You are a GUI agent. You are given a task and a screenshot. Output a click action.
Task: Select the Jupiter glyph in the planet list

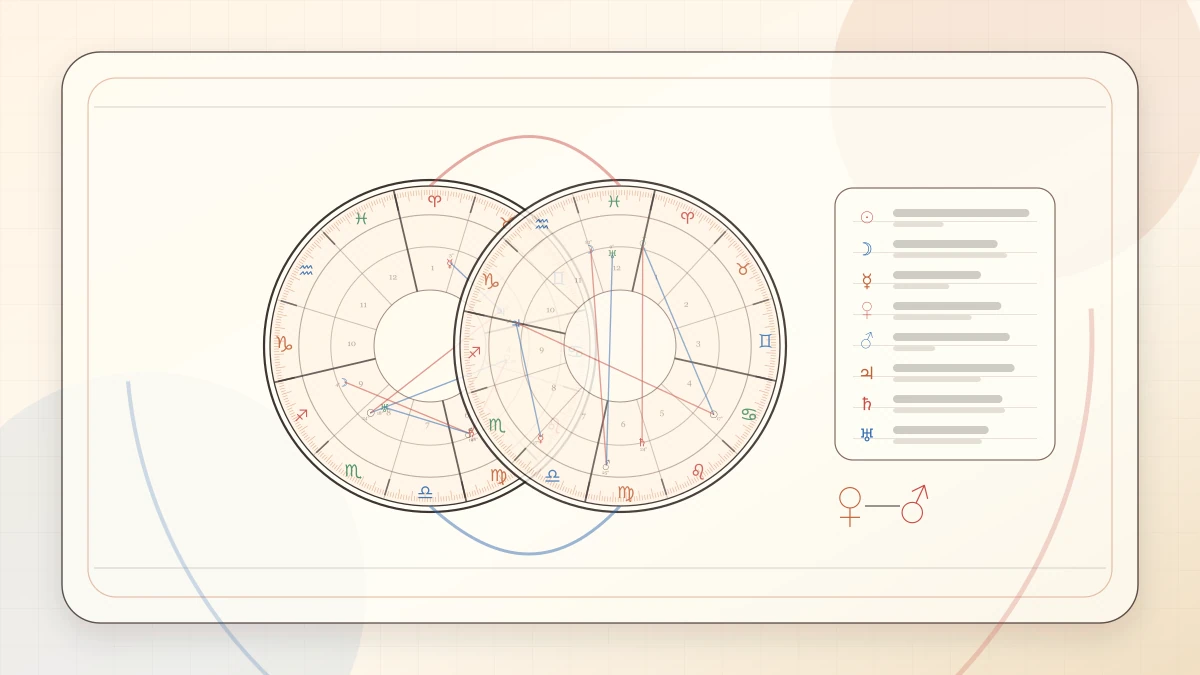(867, 373)
